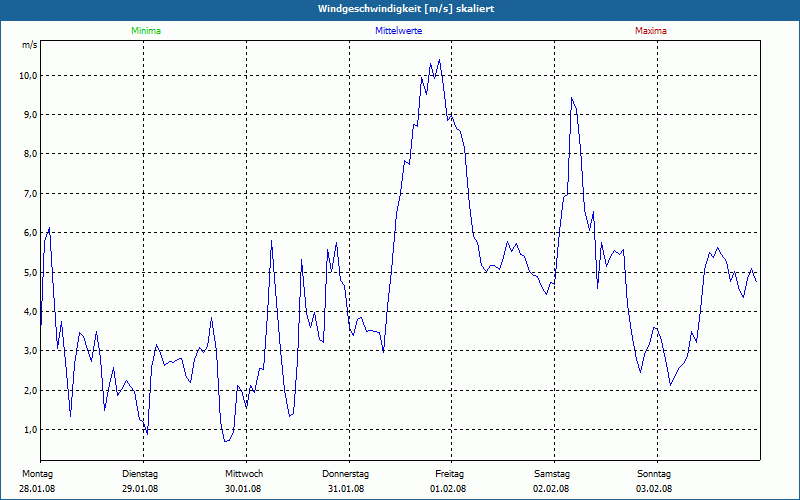Click the m/s unit label

coord(30,45)
